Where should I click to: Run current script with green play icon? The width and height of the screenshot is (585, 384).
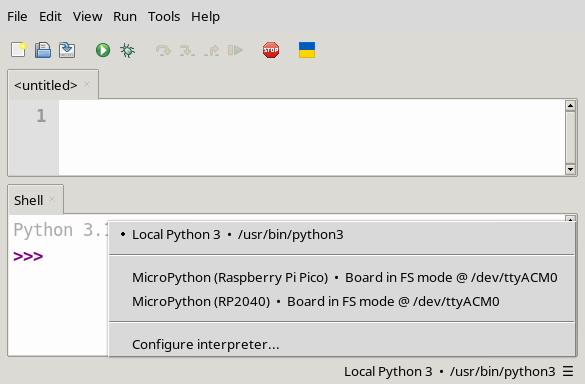(103, 50)
